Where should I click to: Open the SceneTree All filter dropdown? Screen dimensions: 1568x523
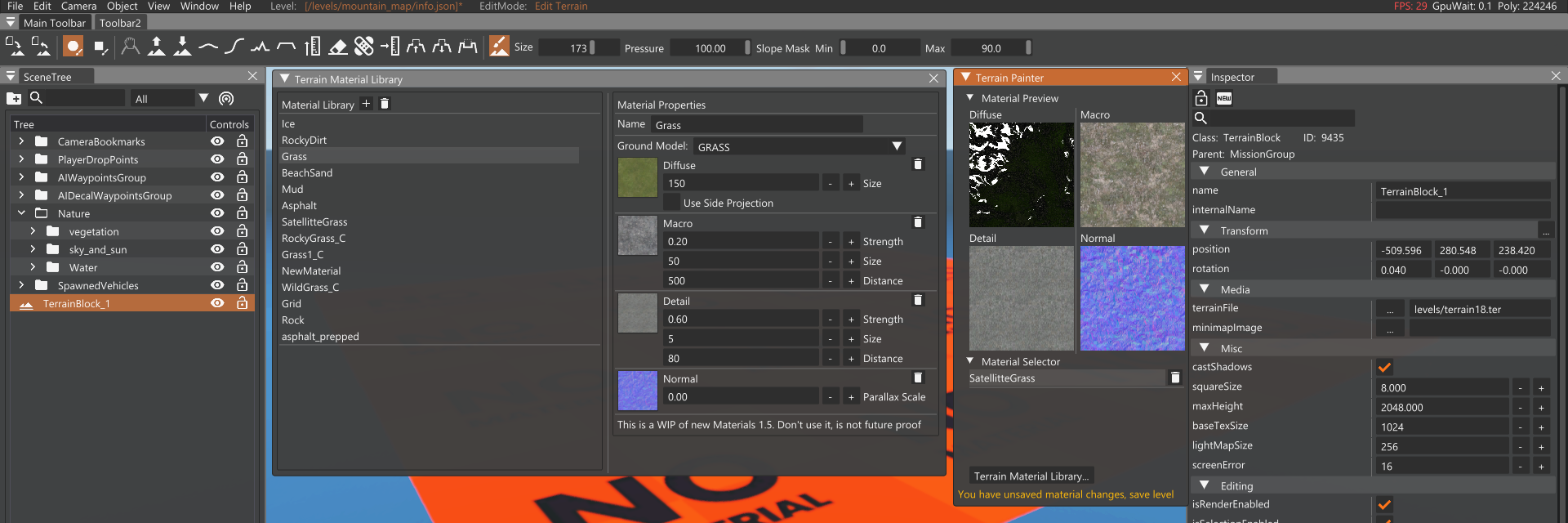point(171,98)
